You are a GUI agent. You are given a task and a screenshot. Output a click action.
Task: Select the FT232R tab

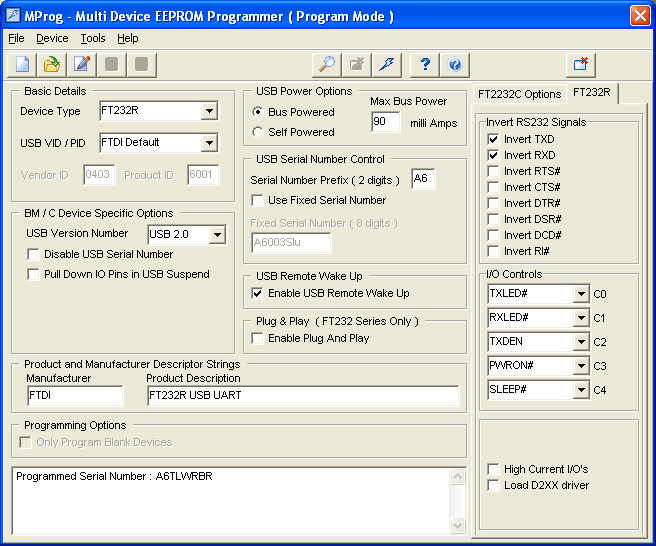[x=592, y=92]
